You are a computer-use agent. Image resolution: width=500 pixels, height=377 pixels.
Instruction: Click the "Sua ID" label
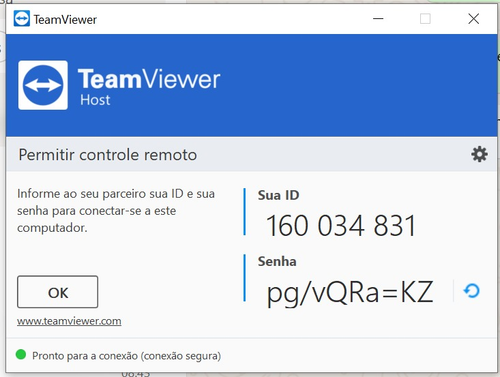point(278,195)
